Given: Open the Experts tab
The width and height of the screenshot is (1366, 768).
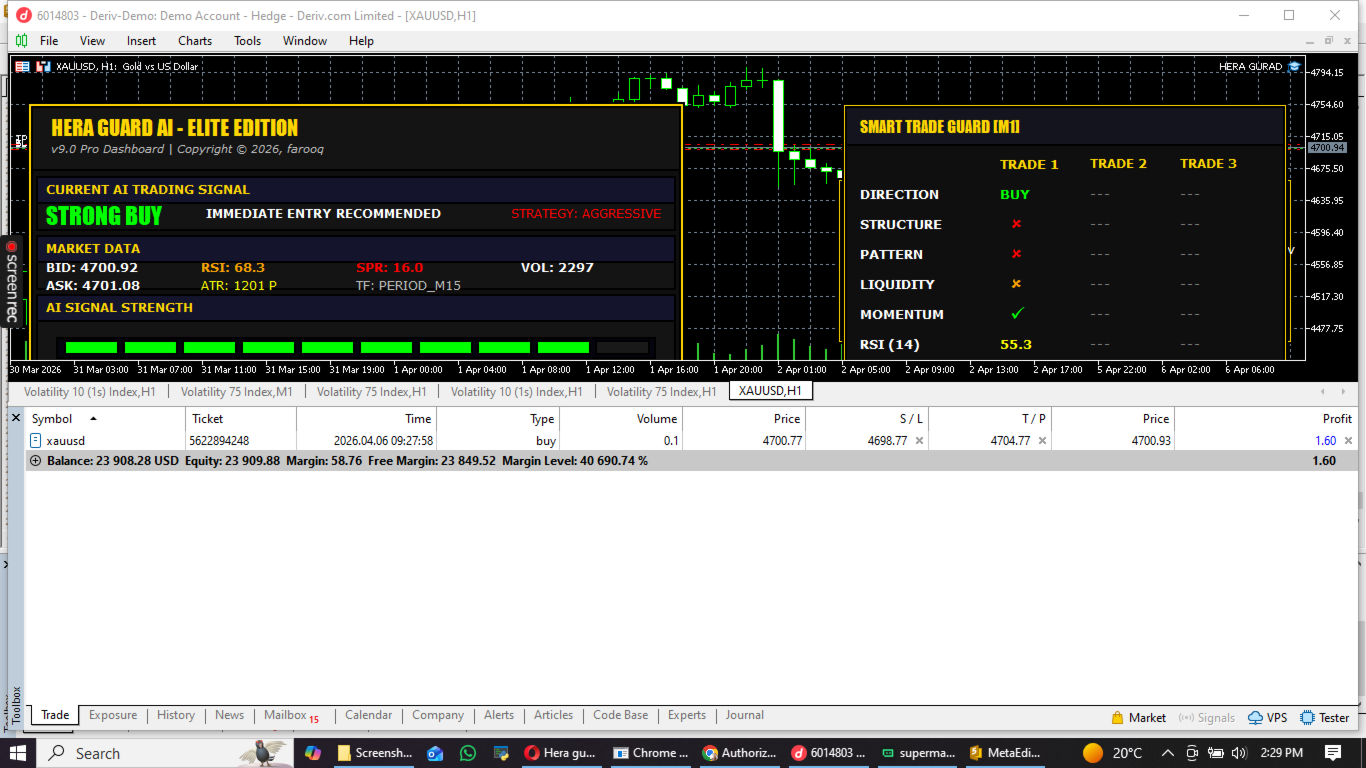Looking at the screenshot, I should (687, 715).
